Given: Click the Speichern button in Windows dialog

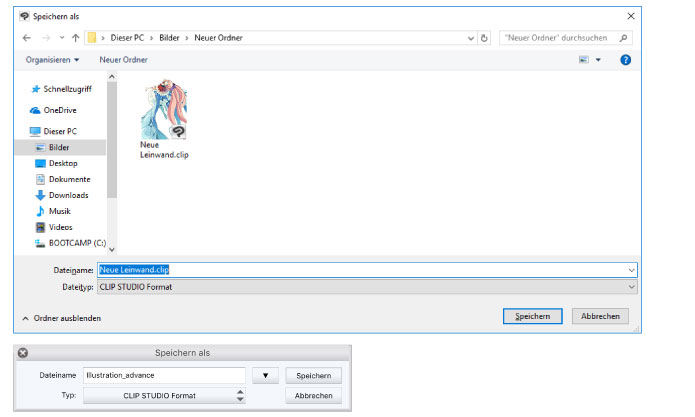Looking at the screenshot, I should click(x=532, y=316).
